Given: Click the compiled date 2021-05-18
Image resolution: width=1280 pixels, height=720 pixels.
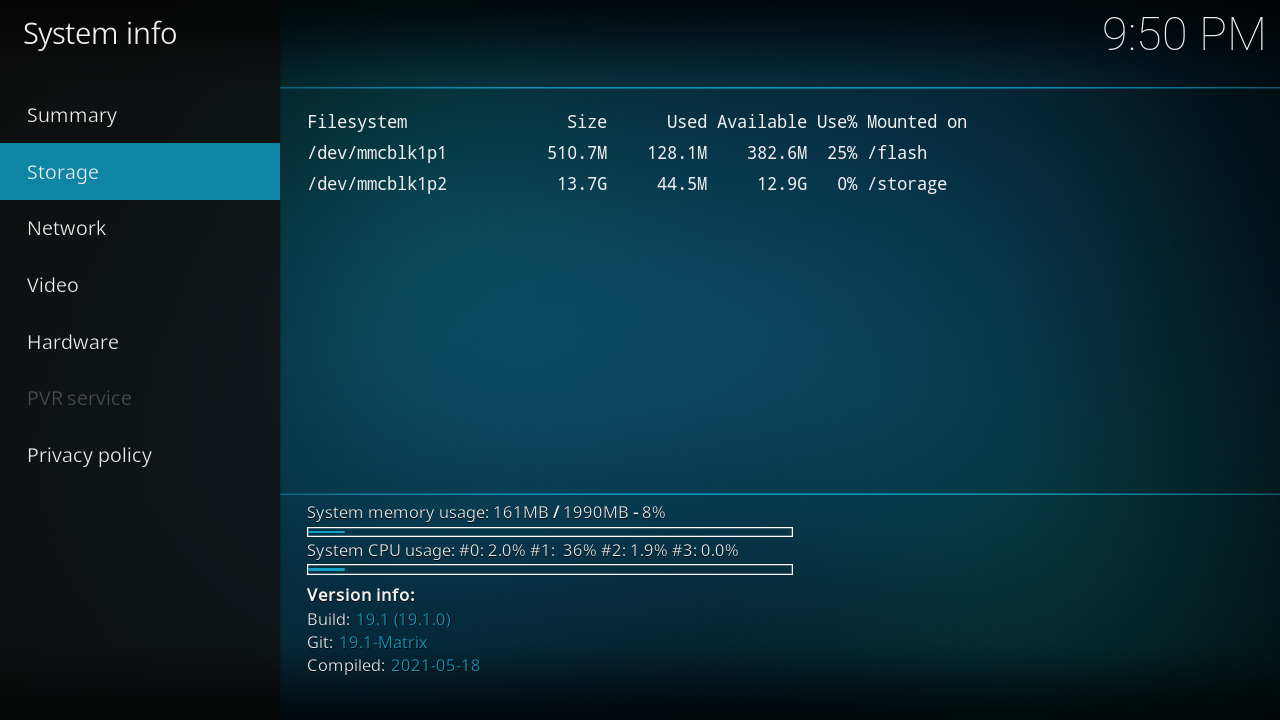Looking at the screenshot, I should [435, 665].
